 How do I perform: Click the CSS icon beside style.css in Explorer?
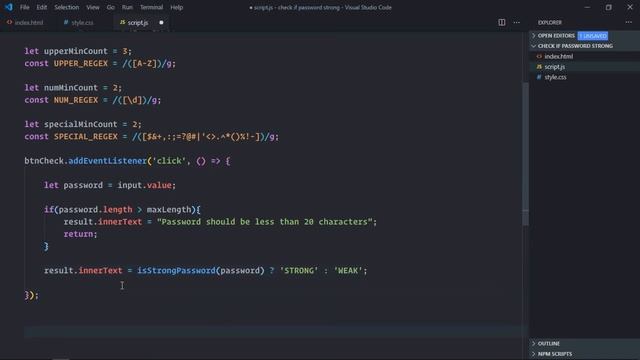tap(539, 77)
